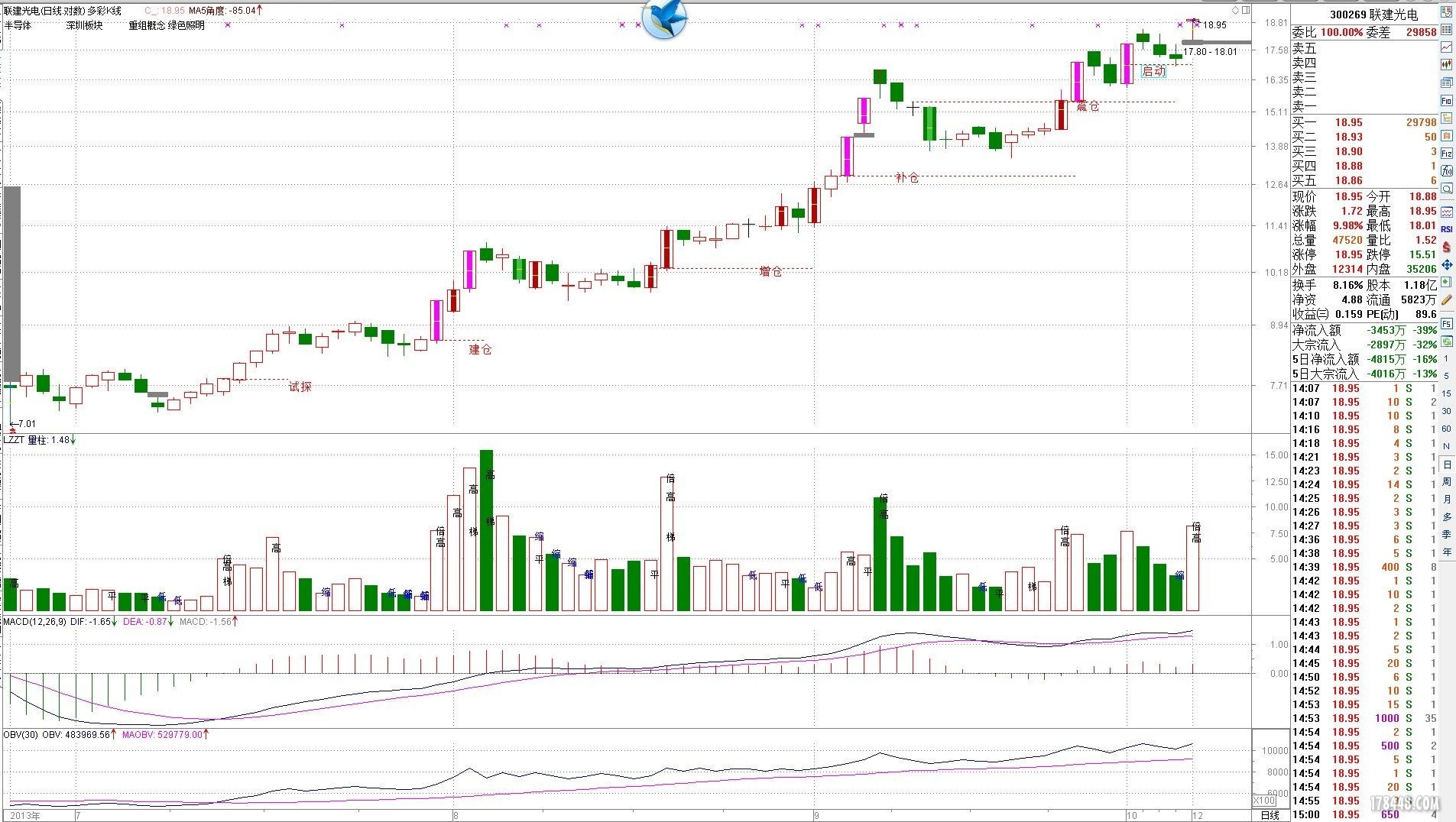This screenshot has height=822, width=1456.
Task: Click the OBV(30) indicator label
Action: (21, 734)
